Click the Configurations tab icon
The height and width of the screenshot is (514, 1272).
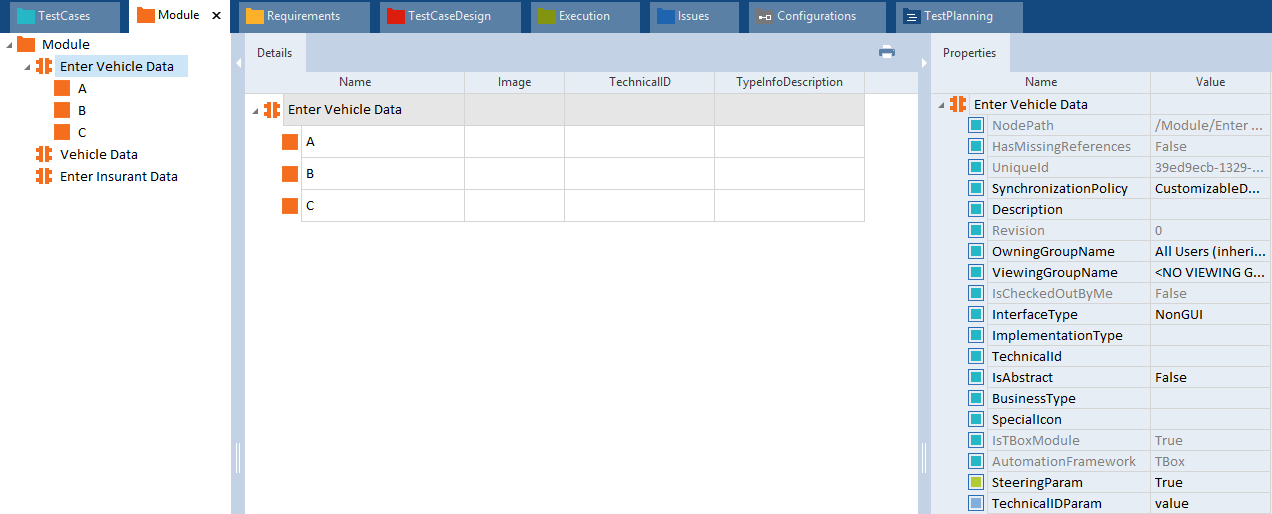click(x=765, y=17)
